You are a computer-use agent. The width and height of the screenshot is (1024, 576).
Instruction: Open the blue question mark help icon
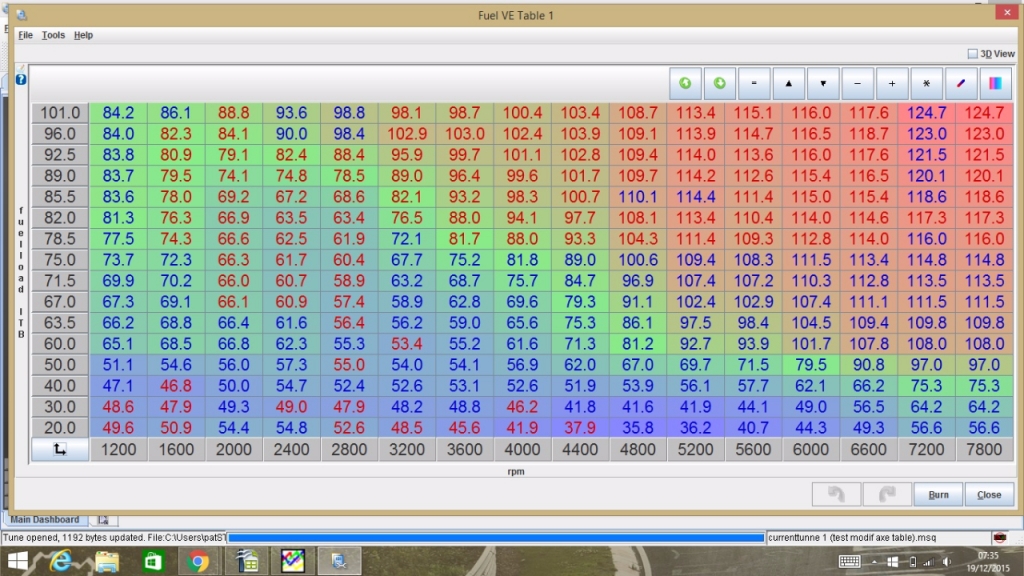click(x=21, y=80)
